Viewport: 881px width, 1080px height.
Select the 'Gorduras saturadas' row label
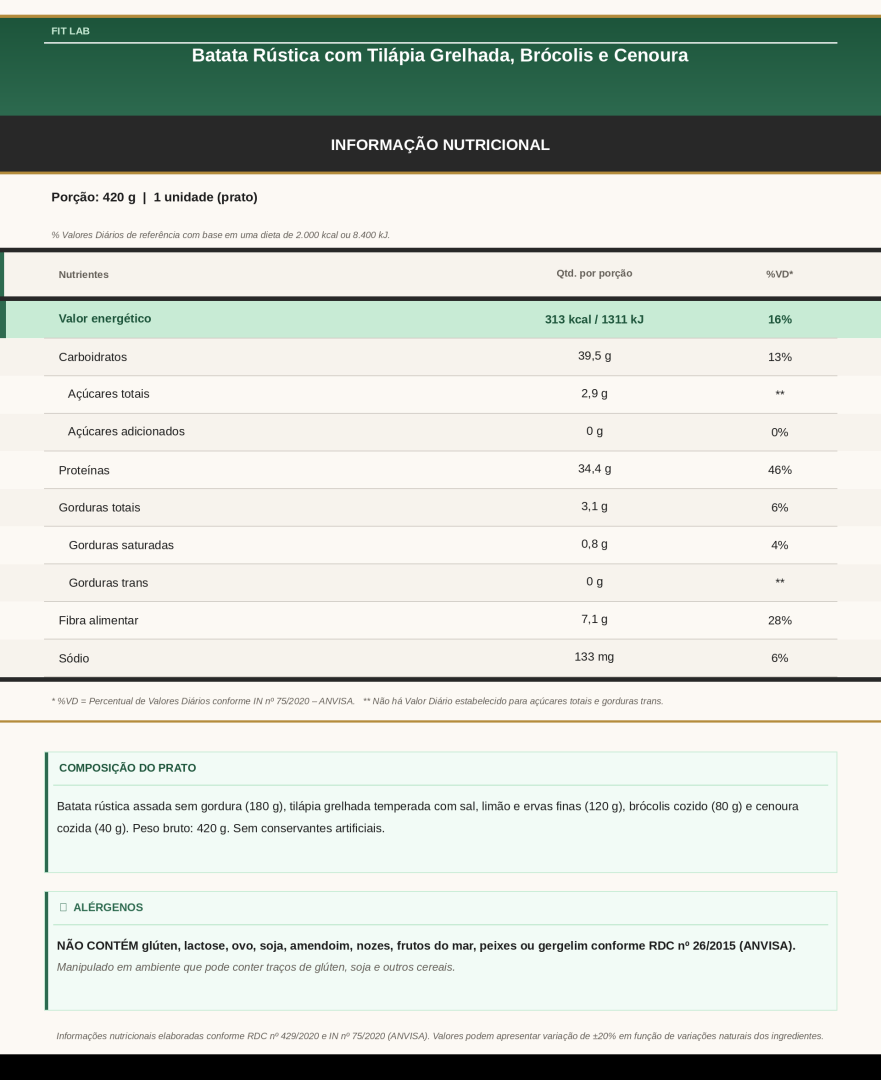coord(121,545)
